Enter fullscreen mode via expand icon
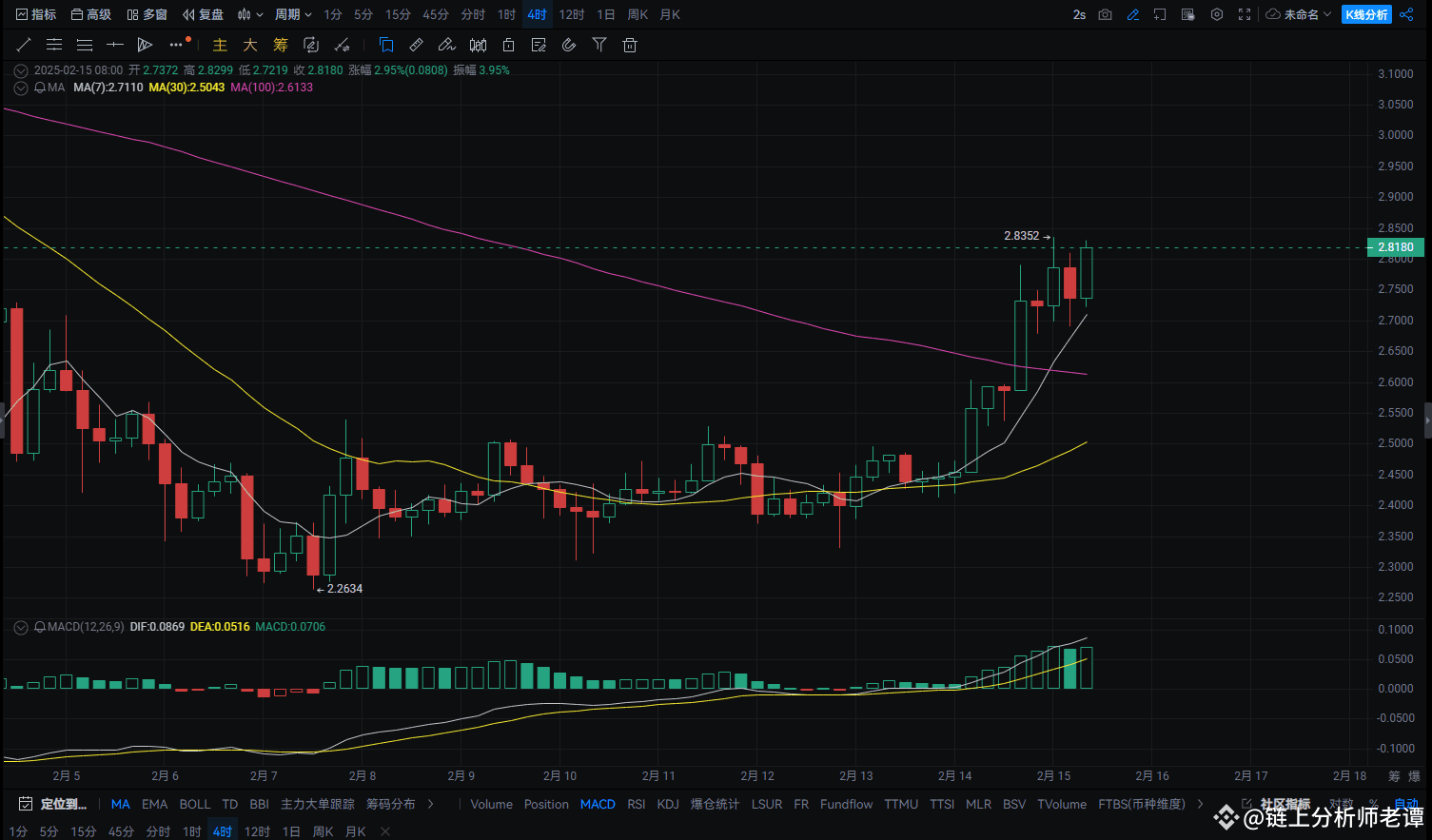Screen dimensions: 1432x840 coord(1244,14)
